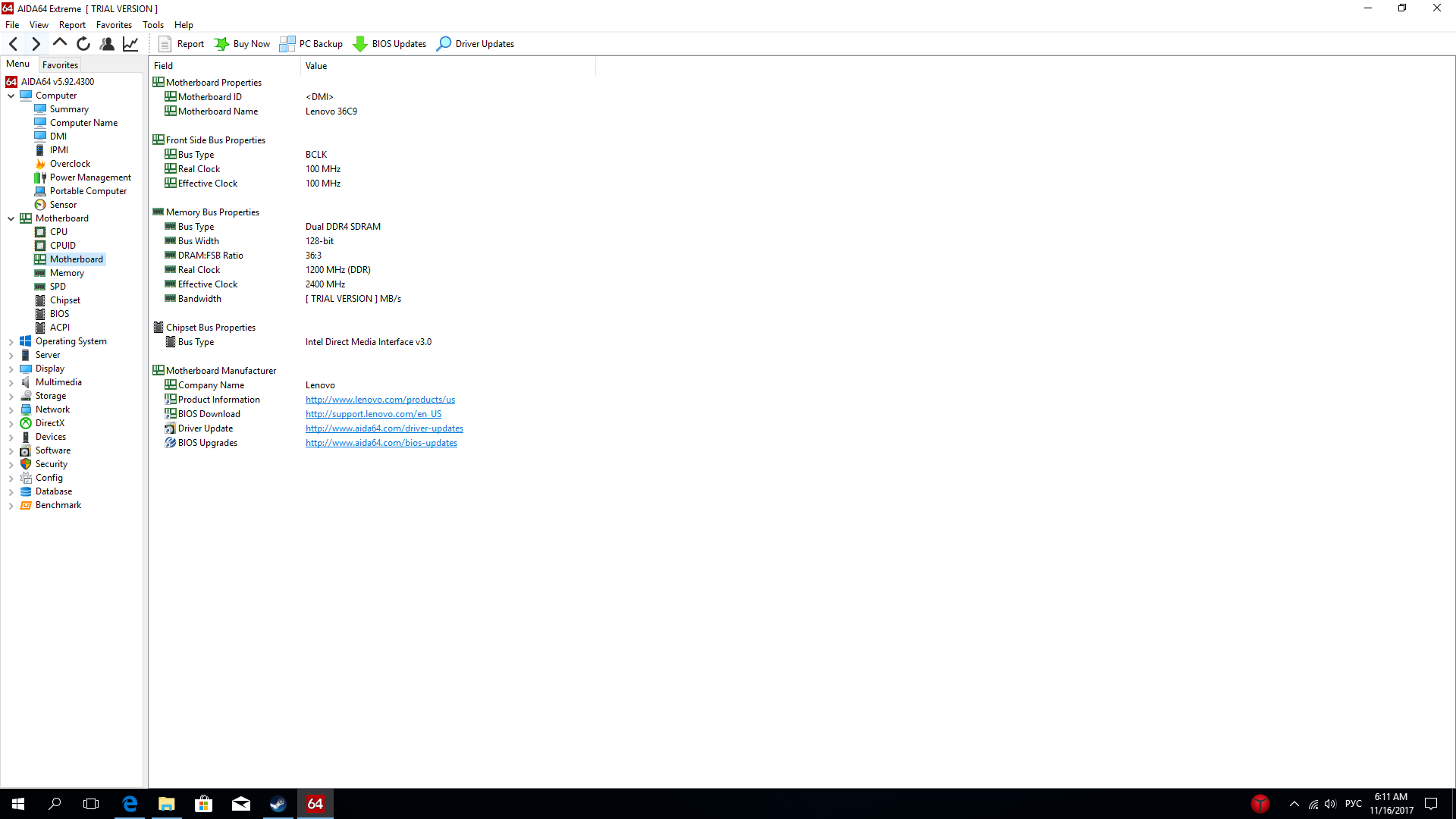Open the Tools menu
The width and height of the screenshot is (1456, 819).
(x=153, y=25)
